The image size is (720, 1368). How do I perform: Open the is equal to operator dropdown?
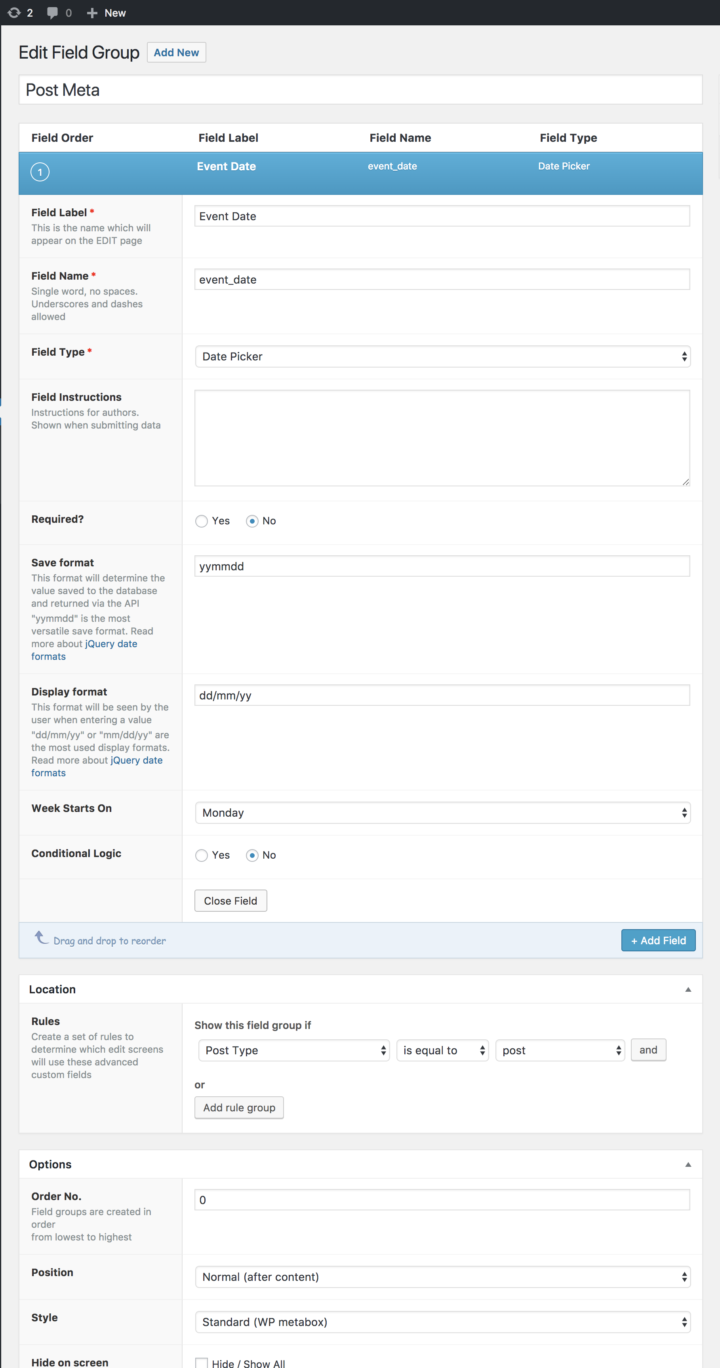[443, 1050]
